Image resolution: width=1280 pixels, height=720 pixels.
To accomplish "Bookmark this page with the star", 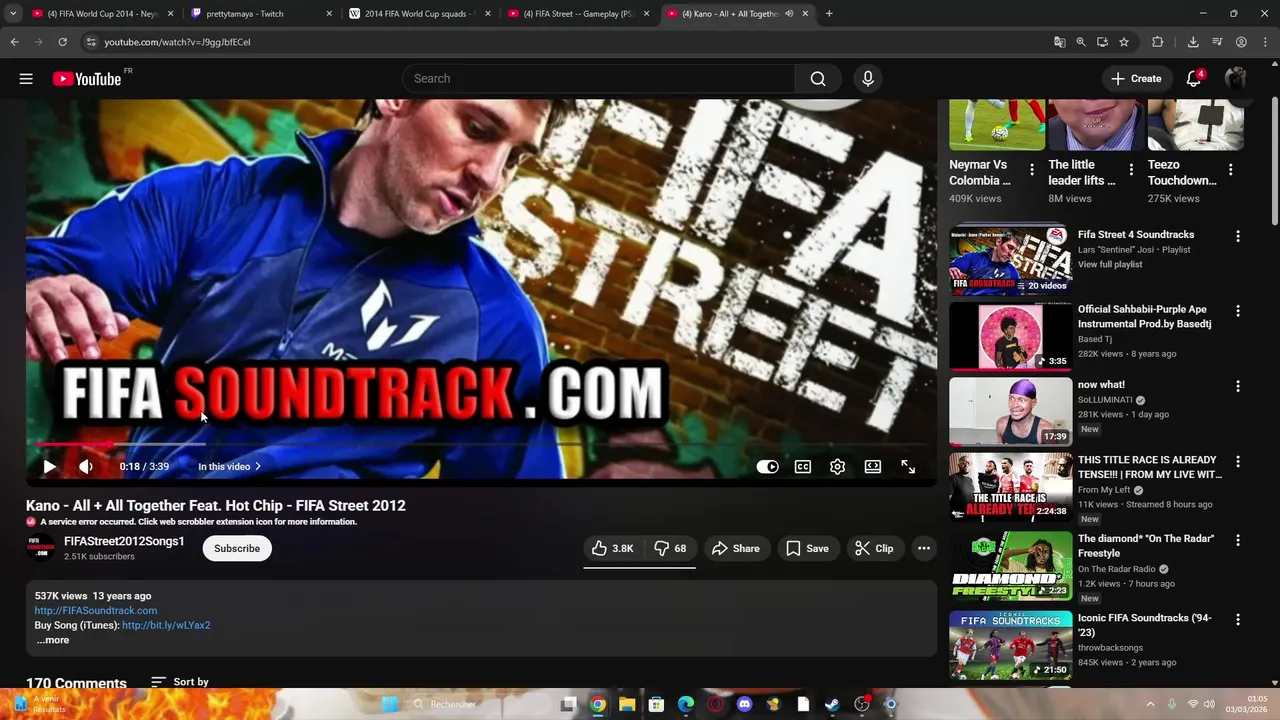I will 1124,42.
